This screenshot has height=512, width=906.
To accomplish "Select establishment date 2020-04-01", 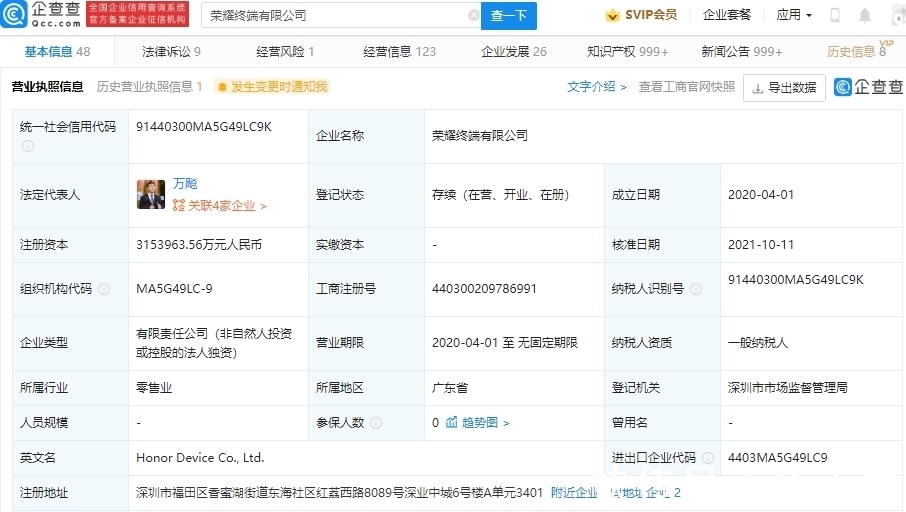I will tap(761, 195).
